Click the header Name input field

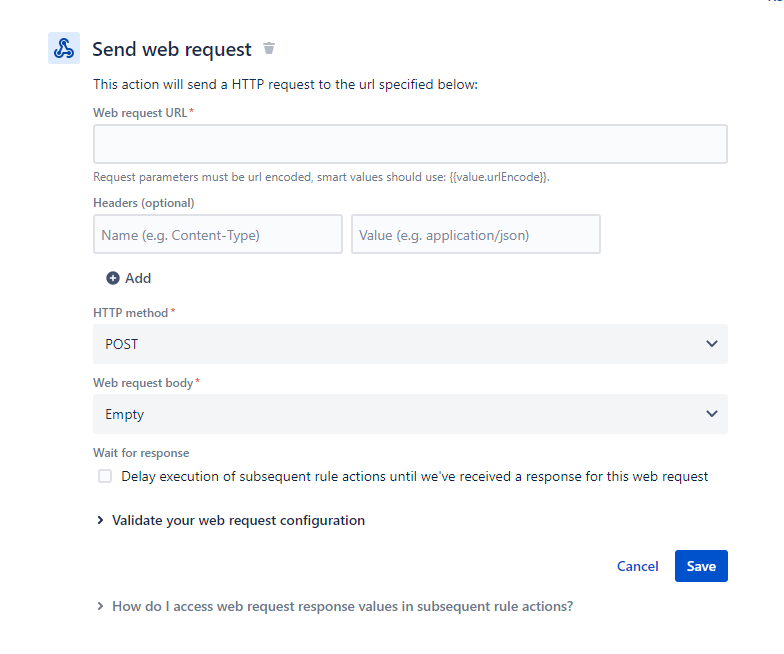tap(218, 234)
